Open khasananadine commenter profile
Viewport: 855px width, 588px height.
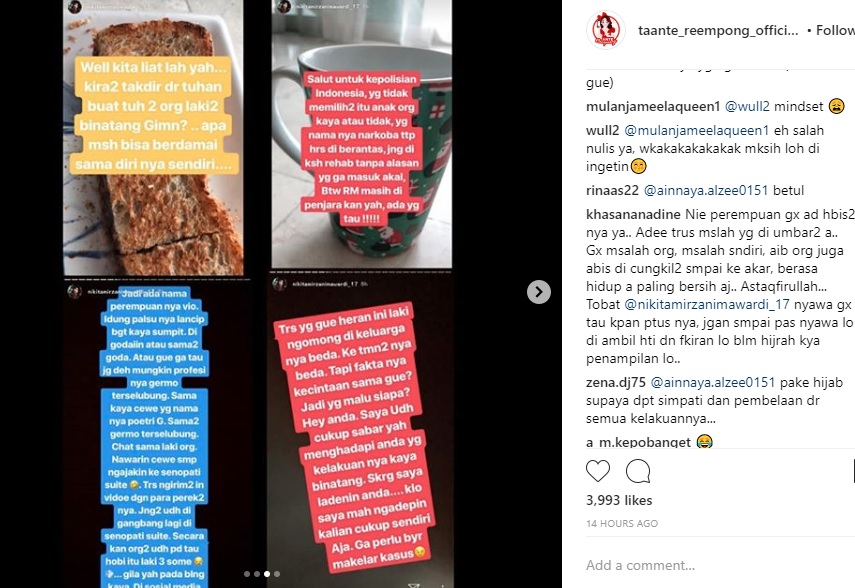click(633, 214)
